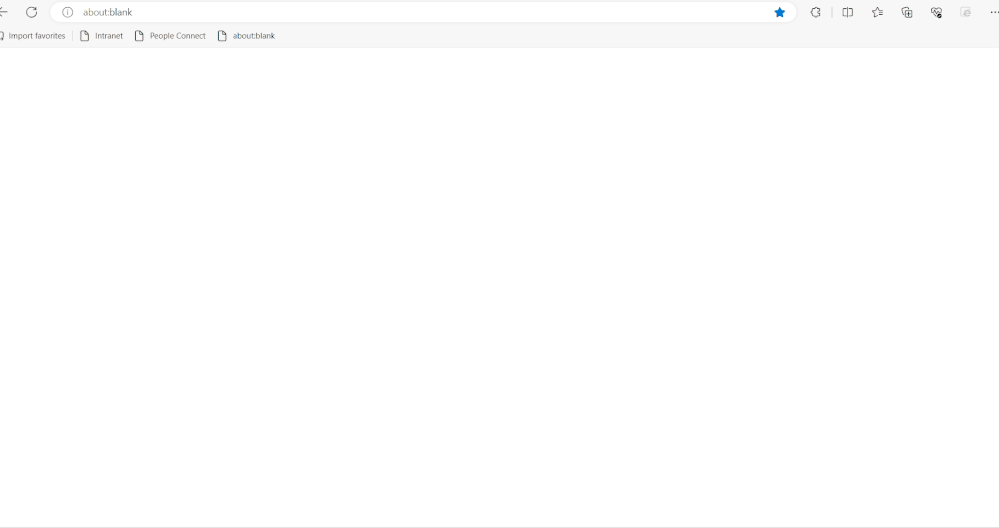Open Settings and more ellipsis menu
This screenshot has width=999, height=528.
click(994, 12)
